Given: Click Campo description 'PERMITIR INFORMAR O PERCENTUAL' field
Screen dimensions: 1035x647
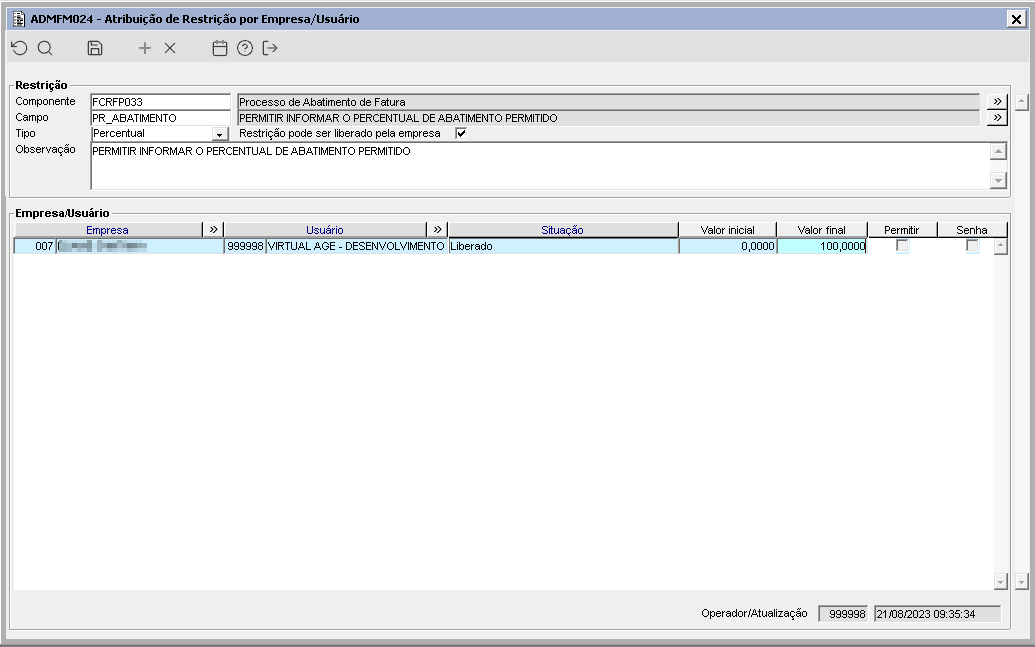Looking at the screenshot, I should 608,118.
